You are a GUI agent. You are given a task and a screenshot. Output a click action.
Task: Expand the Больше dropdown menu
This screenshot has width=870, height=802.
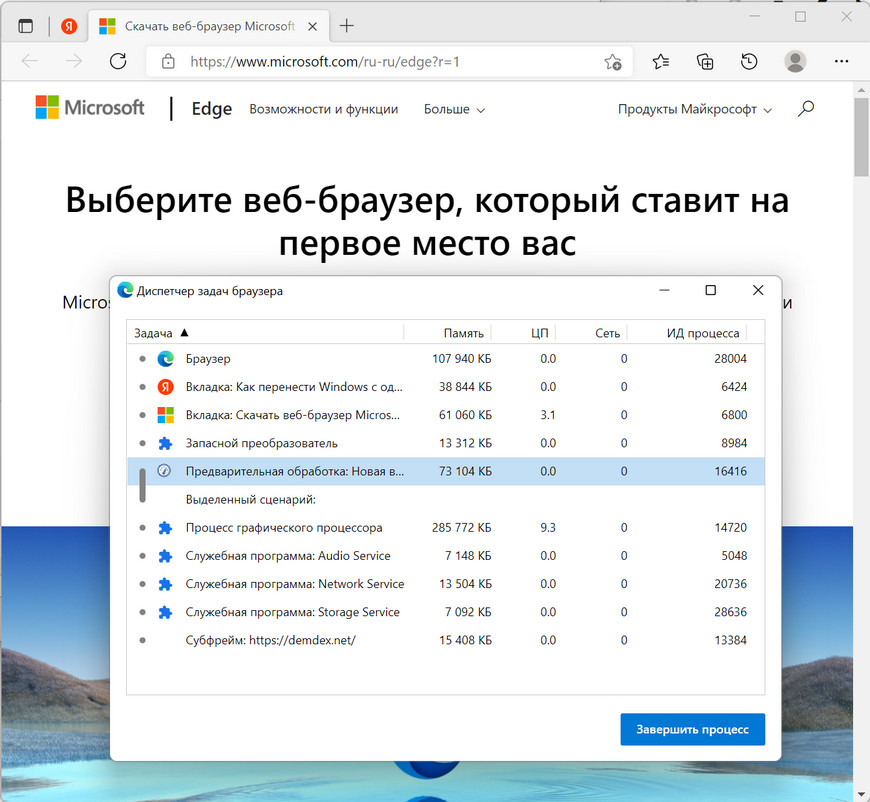tap(454, 110)
